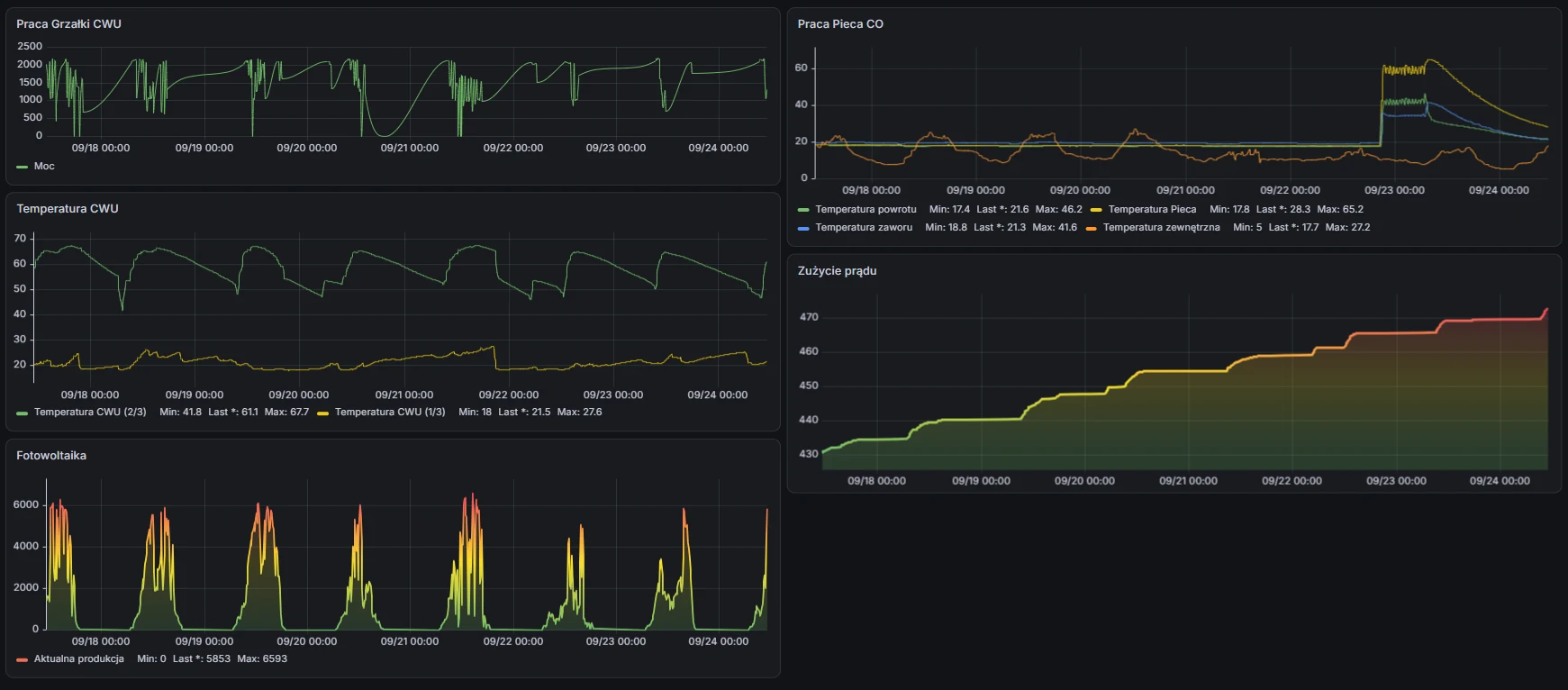Open the Zużycie prądu panel title
1568x690 pixels.
[837, 271]
